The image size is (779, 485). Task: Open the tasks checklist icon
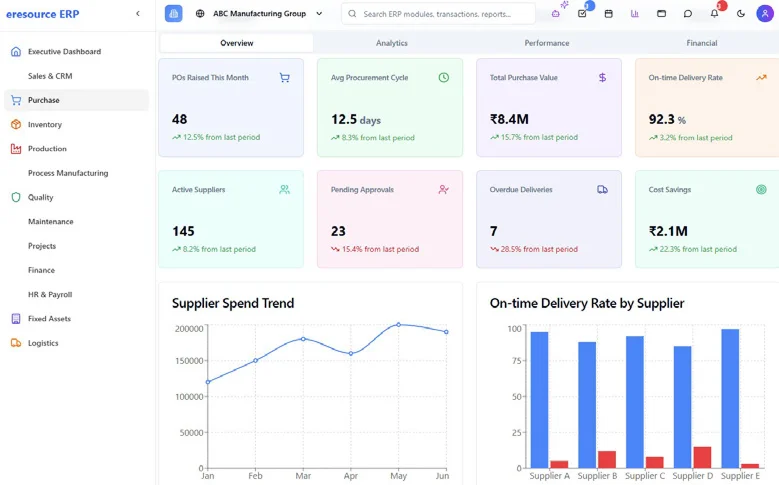[x=583, y=14]
